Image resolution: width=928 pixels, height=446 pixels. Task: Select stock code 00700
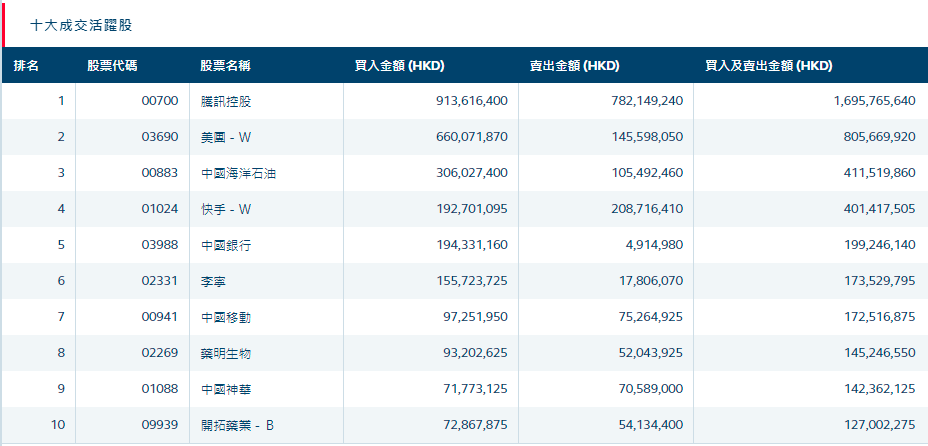coord(160,101)
